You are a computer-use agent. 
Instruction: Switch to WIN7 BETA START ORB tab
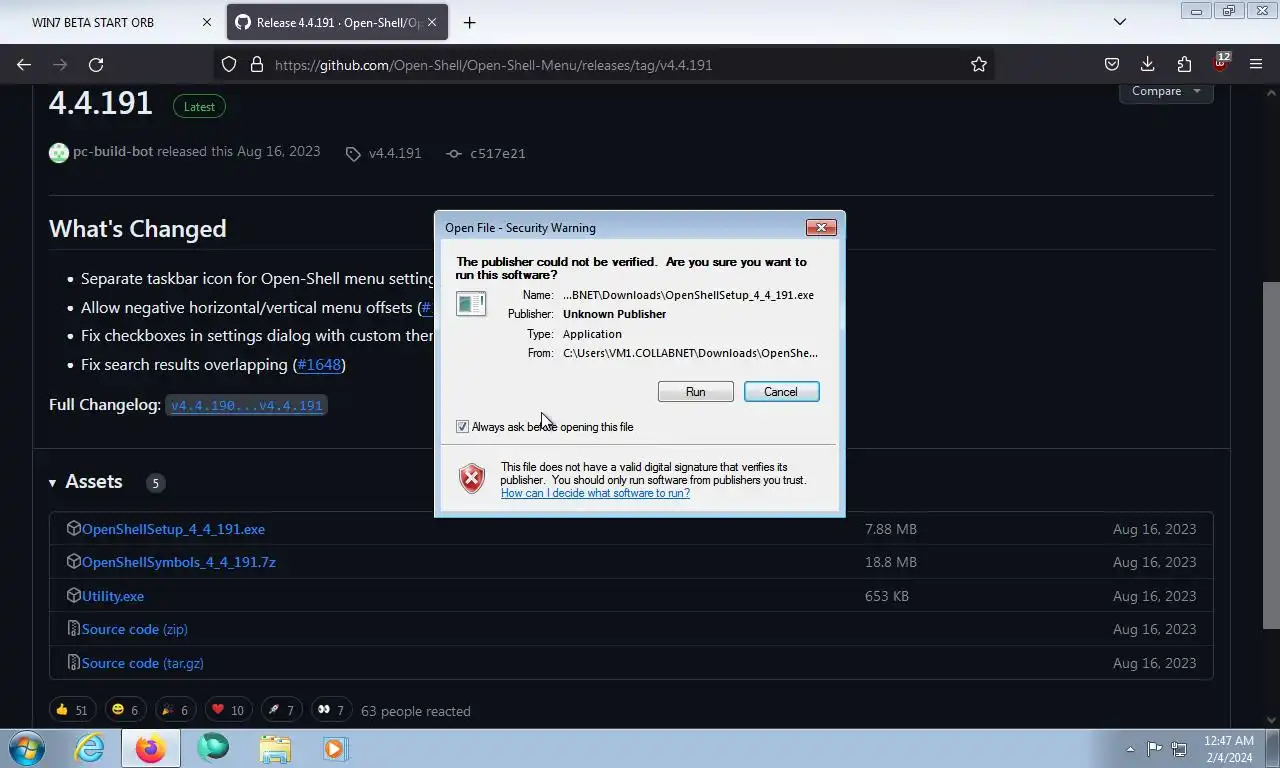click(x=93, y=22)
